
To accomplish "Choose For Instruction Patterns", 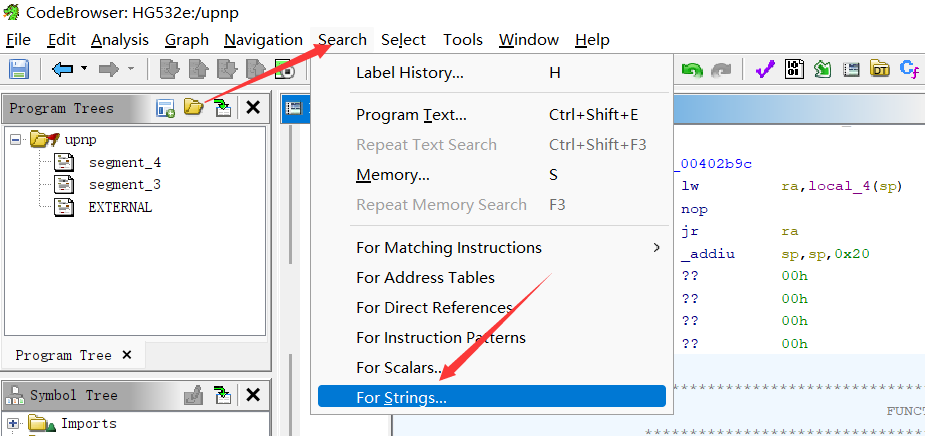I will pyautogui.click(x=492, y=337).
